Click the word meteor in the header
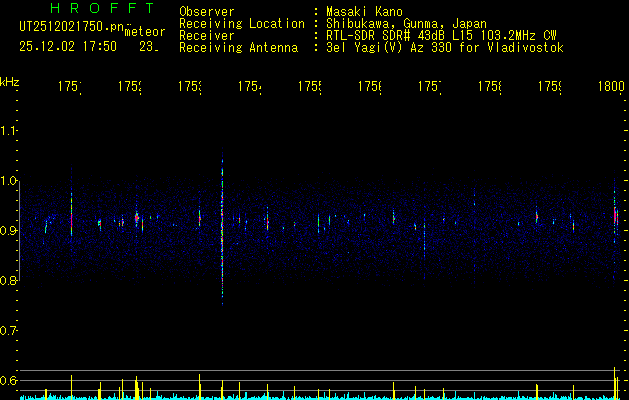 145,32
